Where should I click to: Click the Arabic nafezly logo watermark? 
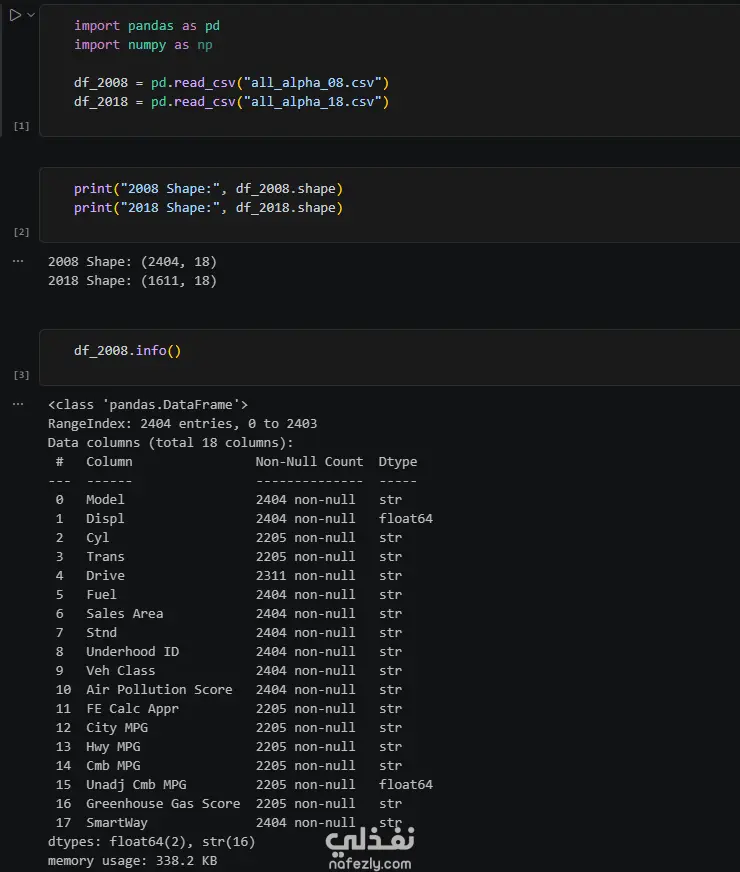(370, 839)
